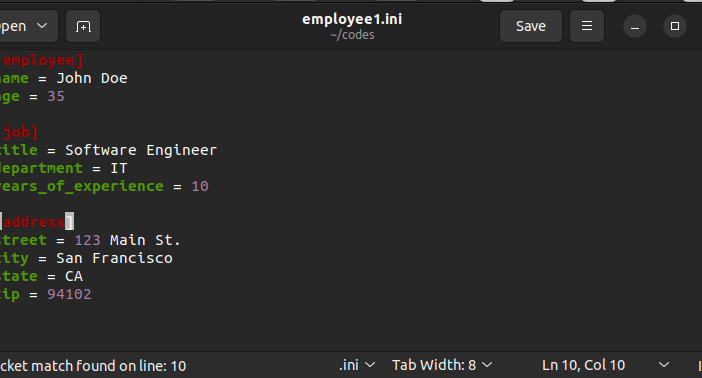Click on years_of_experience key text
The width and height of the screenshot is (702, 378).
click(x=81, y=186)
